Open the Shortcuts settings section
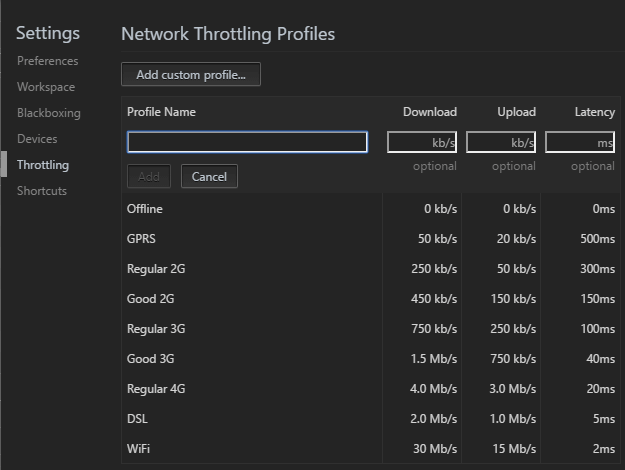Screen dimensions: 625x470 click(42, 191)
